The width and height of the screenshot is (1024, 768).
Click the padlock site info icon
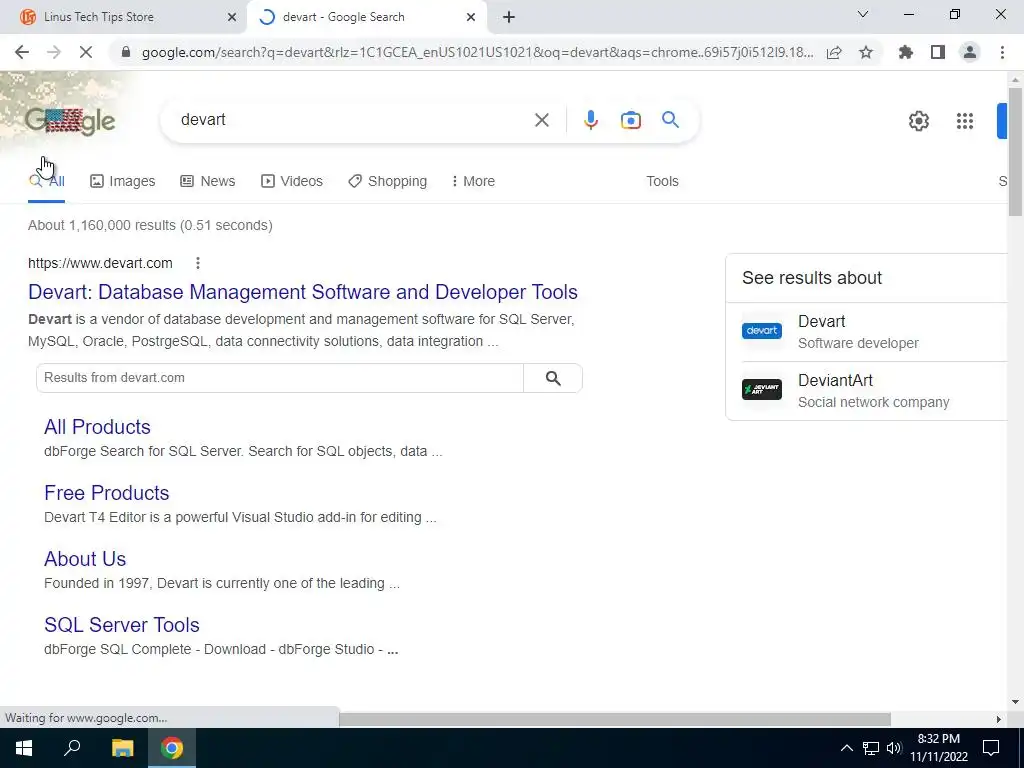click(126, 52)
